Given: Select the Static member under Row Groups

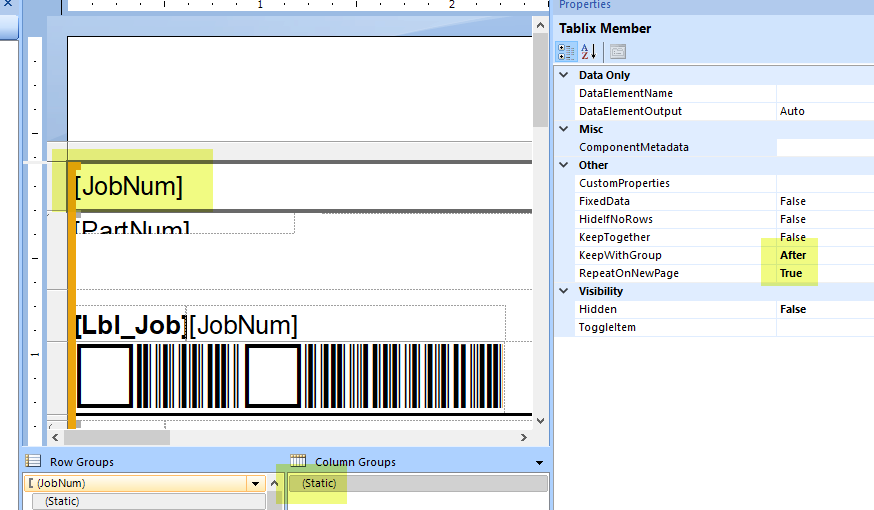Looking at the screenshot, I should point(149,501).
